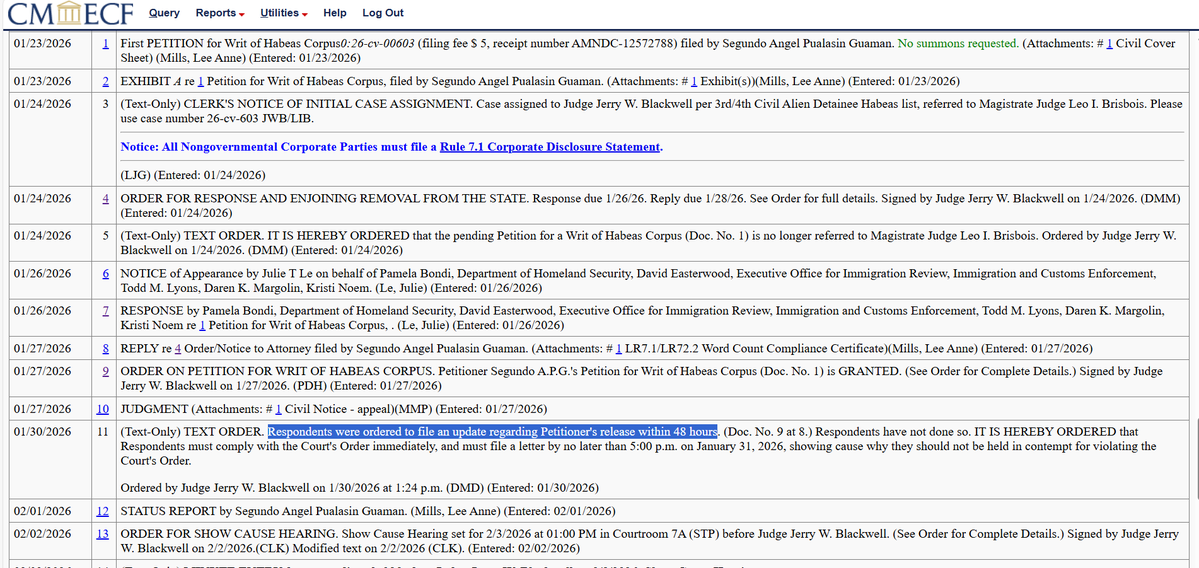Follow the 're 1' link in Exhibit A entry
The height and width of the screenshot is (568, 1199).
coord(201,81)
